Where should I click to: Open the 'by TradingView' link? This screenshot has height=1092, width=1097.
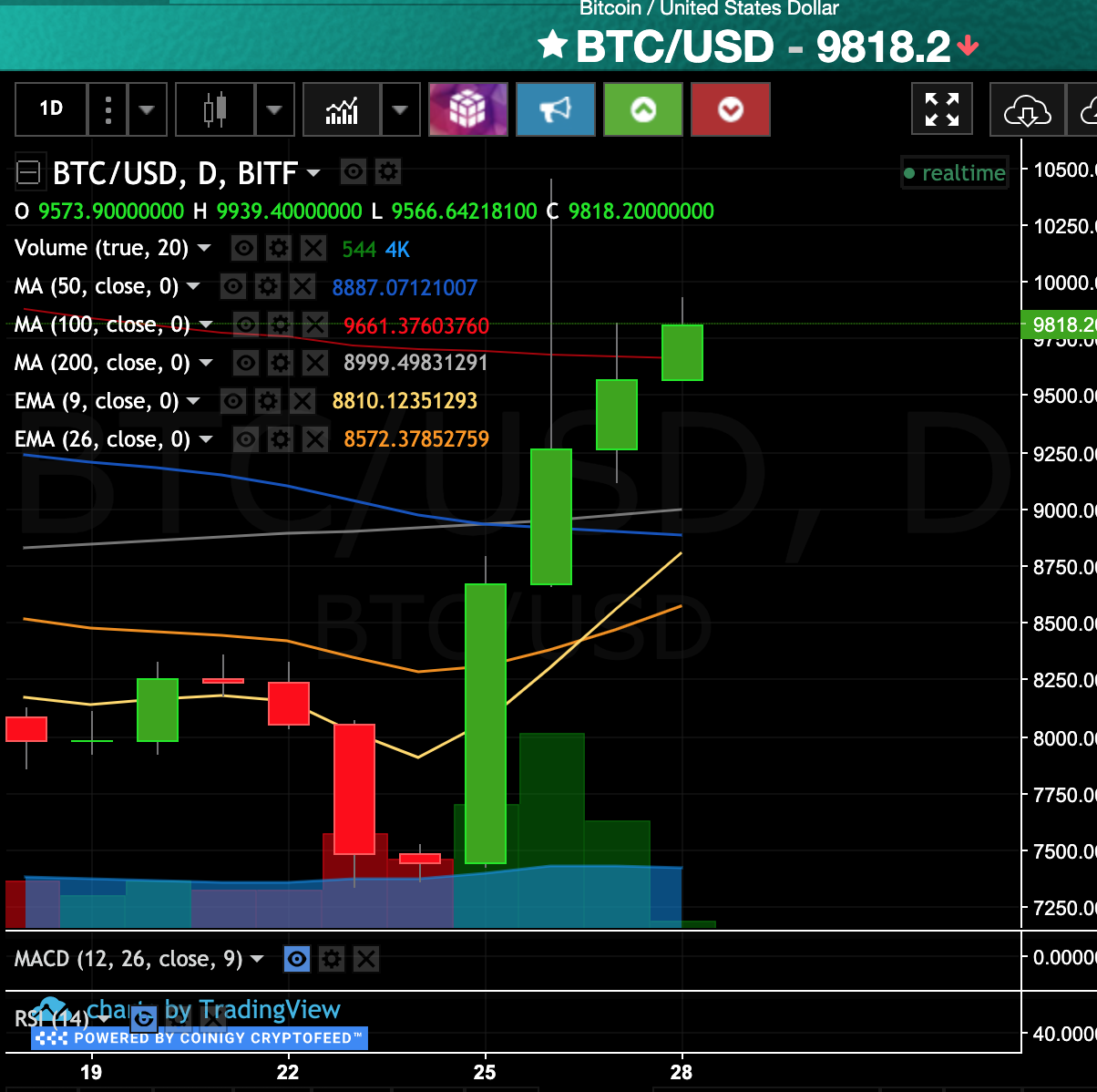click(252, 1010)
